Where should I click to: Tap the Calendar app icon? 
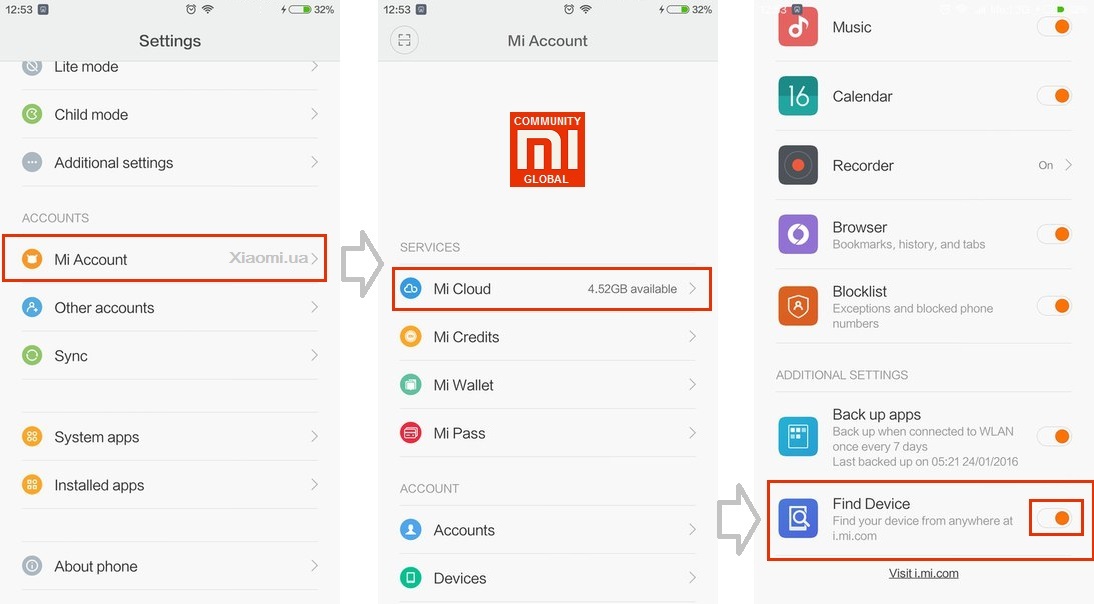(x=798, y=96)
